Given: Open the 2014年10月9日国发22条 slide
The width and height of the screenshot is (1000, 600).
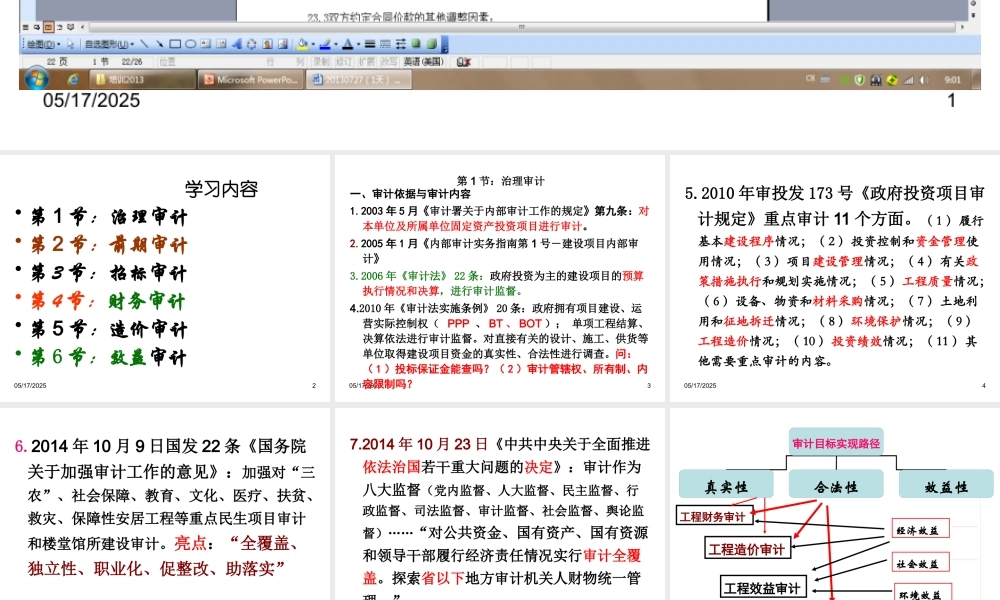Looking at the screenshot, I should (x=165, y=504).
